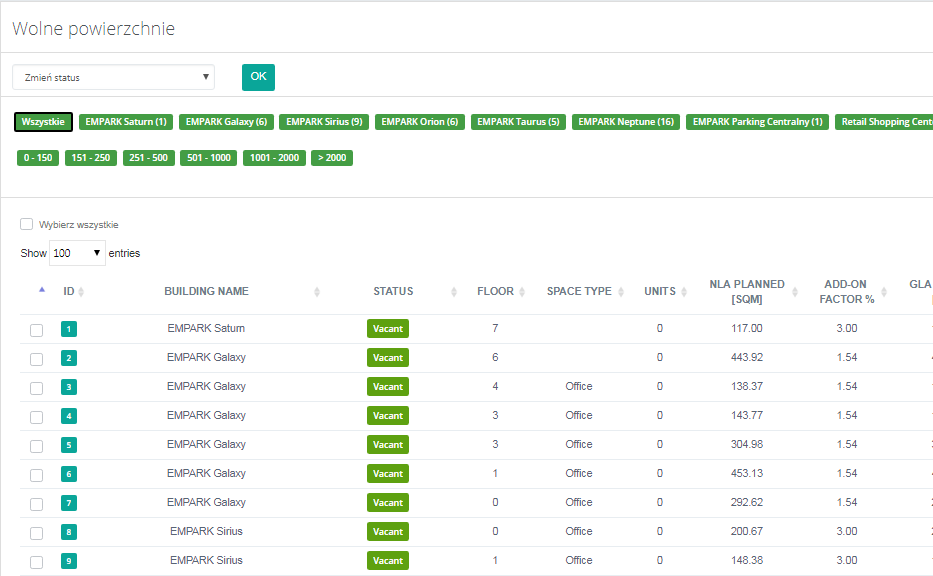Open ID badge 4

[x=69, y=416]
